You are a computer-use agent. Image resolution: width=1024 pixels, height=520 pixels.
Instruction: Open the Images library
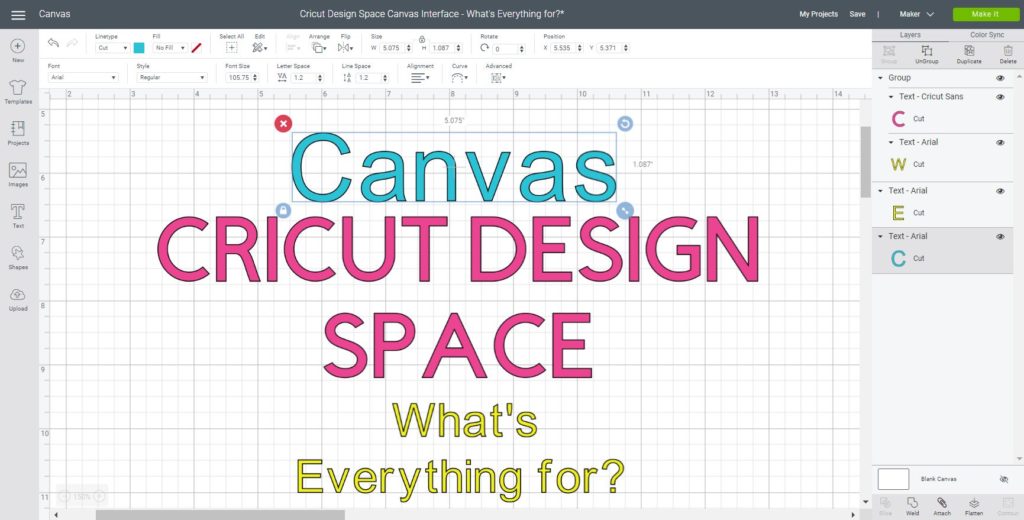18,174
